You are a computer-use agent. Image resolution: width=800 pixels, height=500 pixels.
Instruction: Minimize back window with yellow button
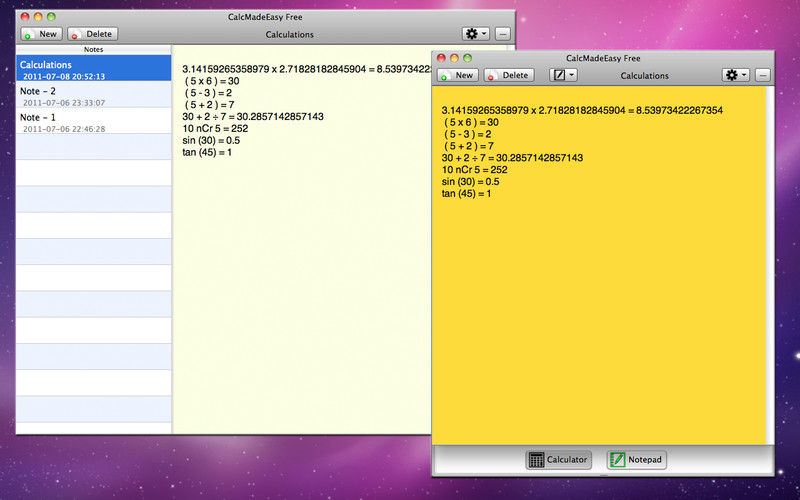point(38,17)
